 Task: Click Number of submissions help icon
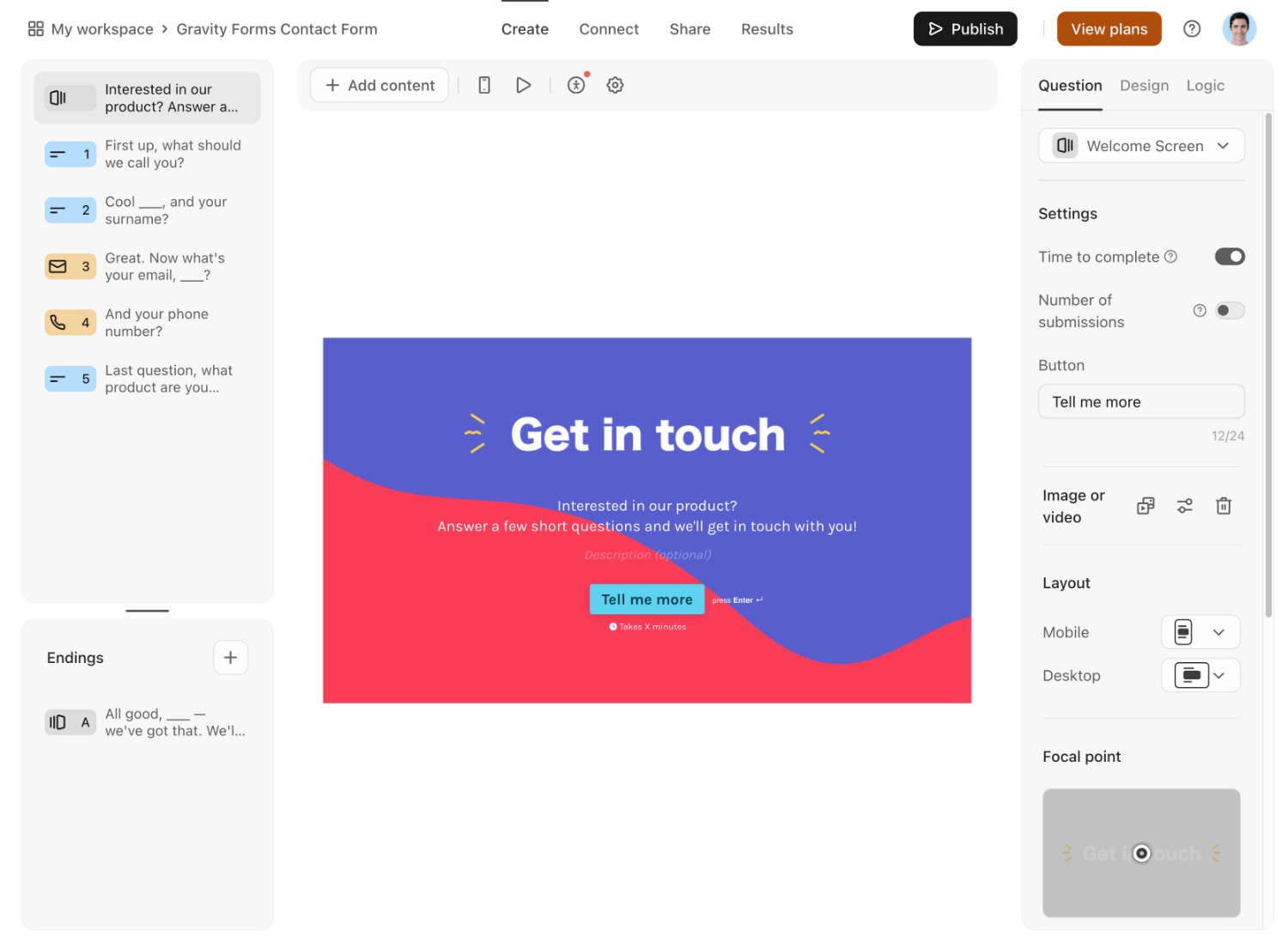click(1200, 311)
